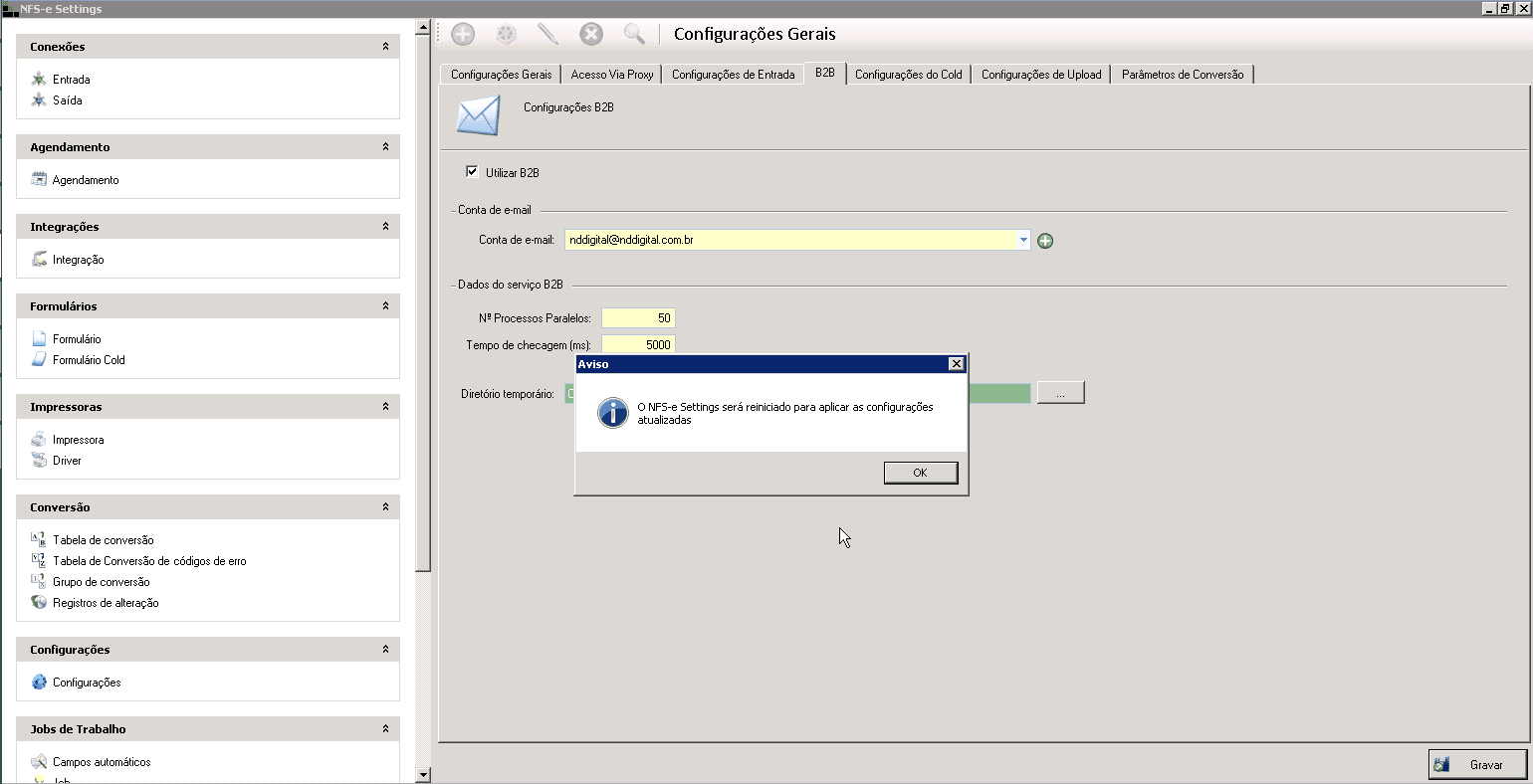Screen dimensions: 1533x784
Task: Switch to the Acesso Via Proxy tab
Action: click(x=612, y=75)
